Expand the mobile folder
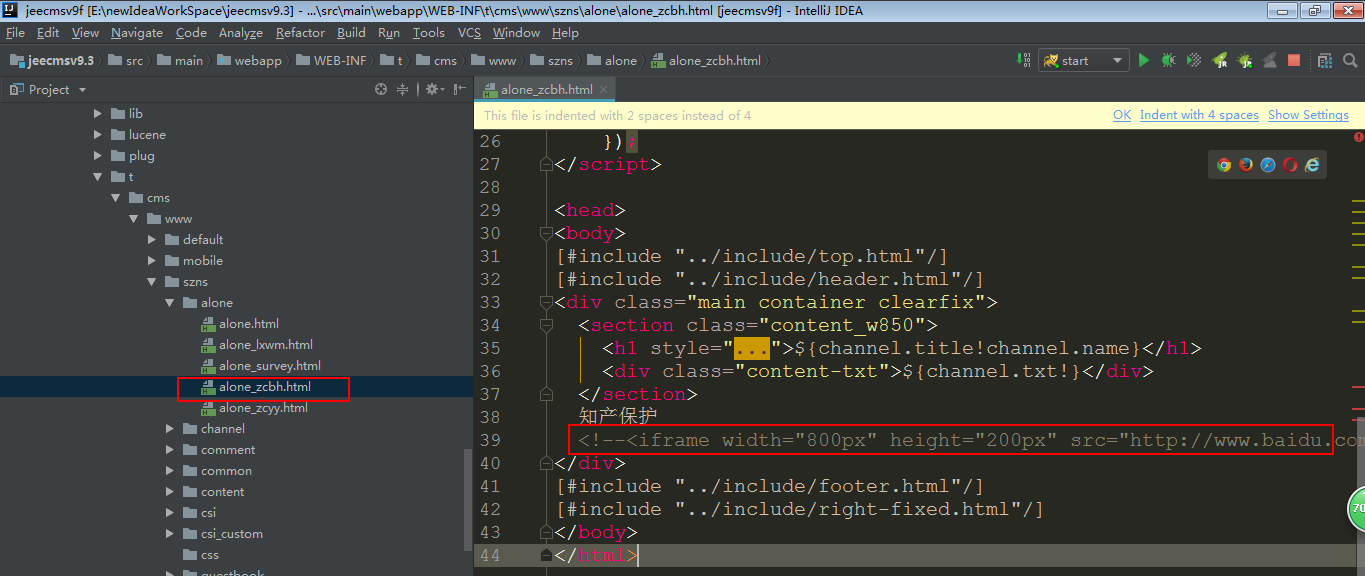This screenshot has width=1365, height=576. coord(152,261)
